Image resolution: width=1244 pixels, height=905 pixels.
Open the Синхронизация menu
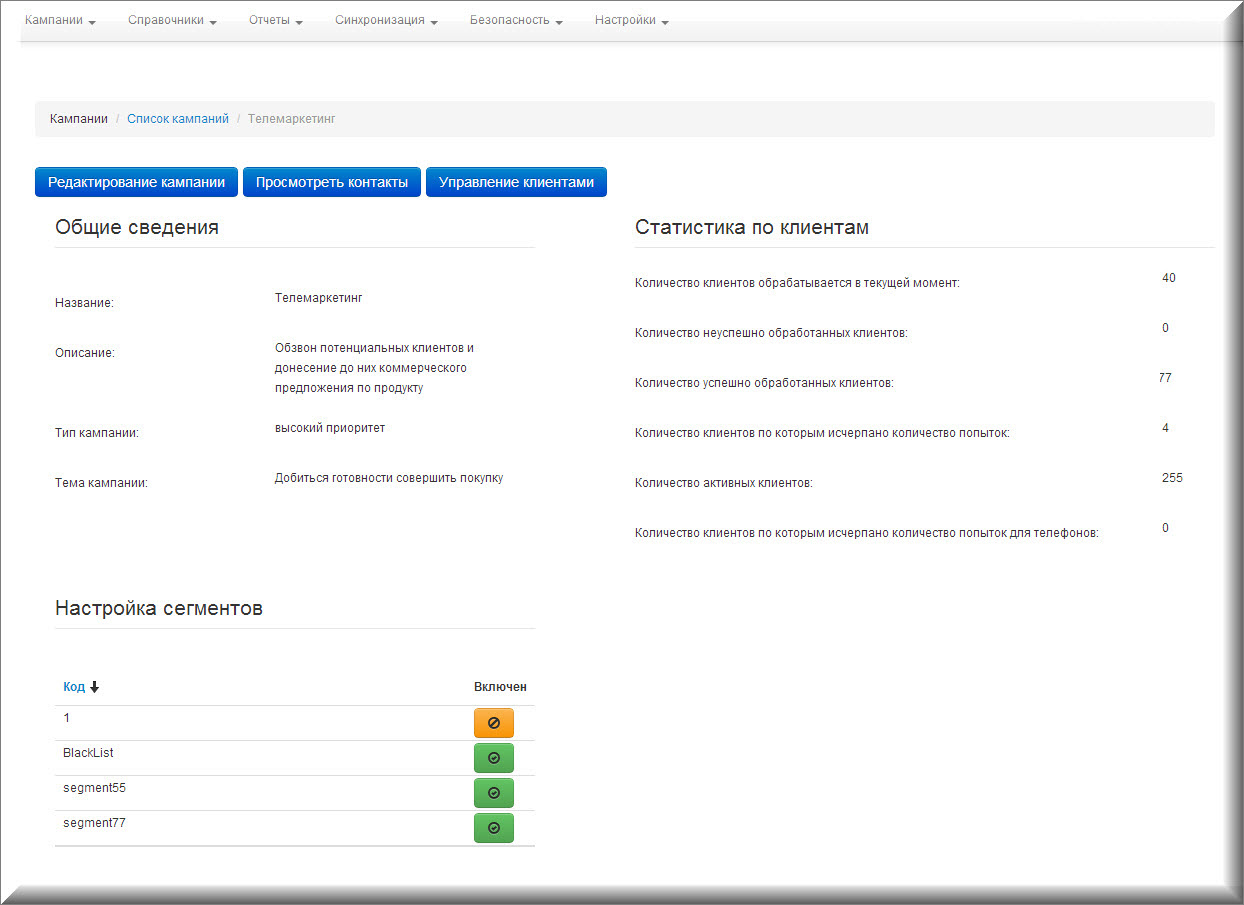386,20
